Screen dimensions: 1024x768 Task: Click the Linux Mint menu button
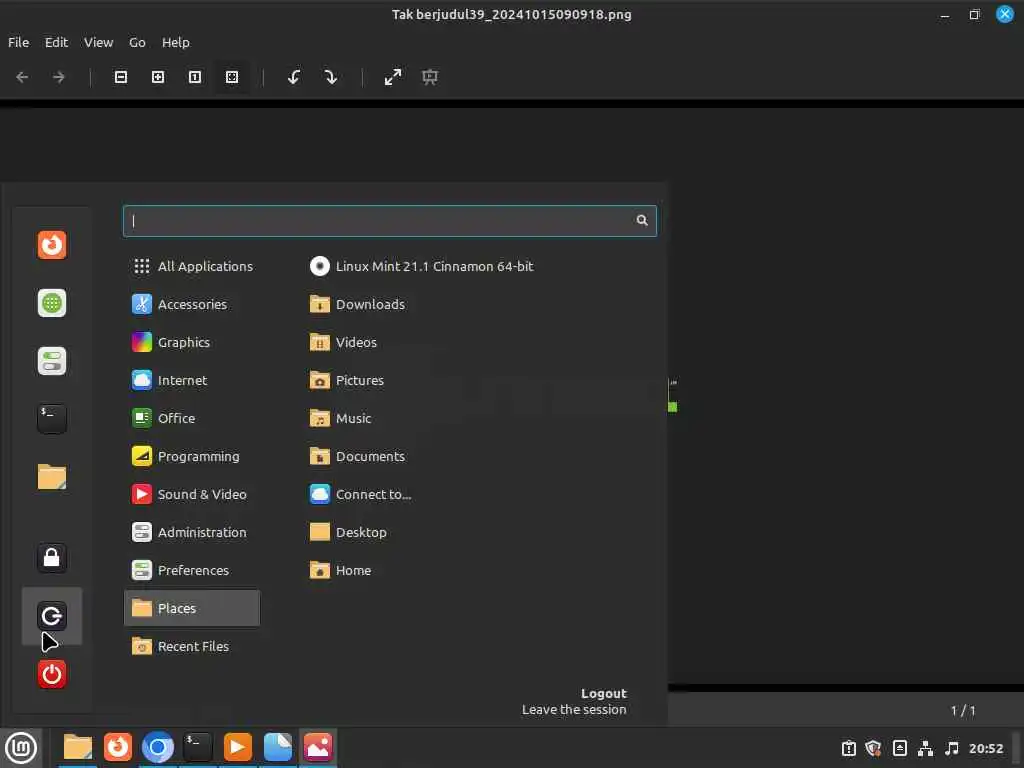pyautogui.click(x=21, y=748)
